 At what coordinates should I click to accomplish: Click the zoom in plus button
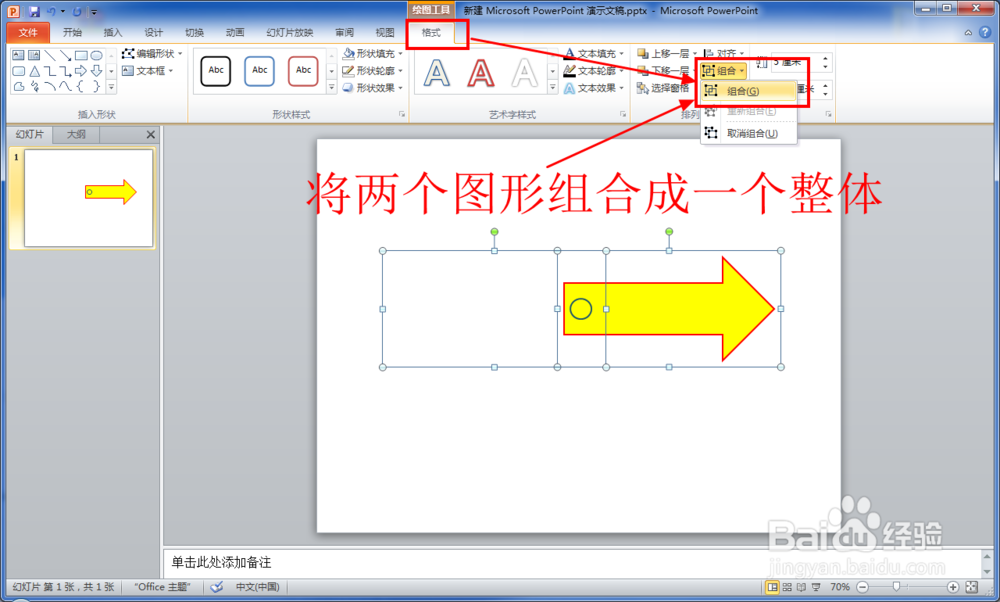(953, 587)
